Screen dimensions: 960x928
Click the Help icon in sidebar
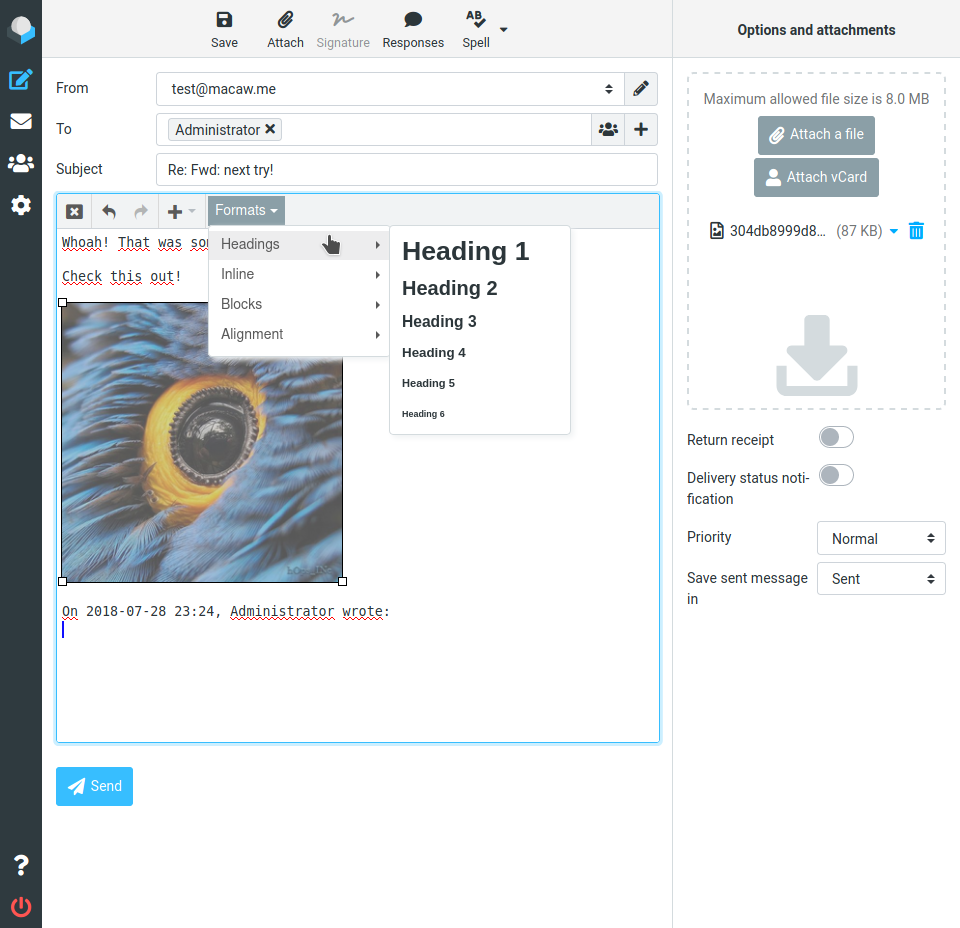pos(21,864)
